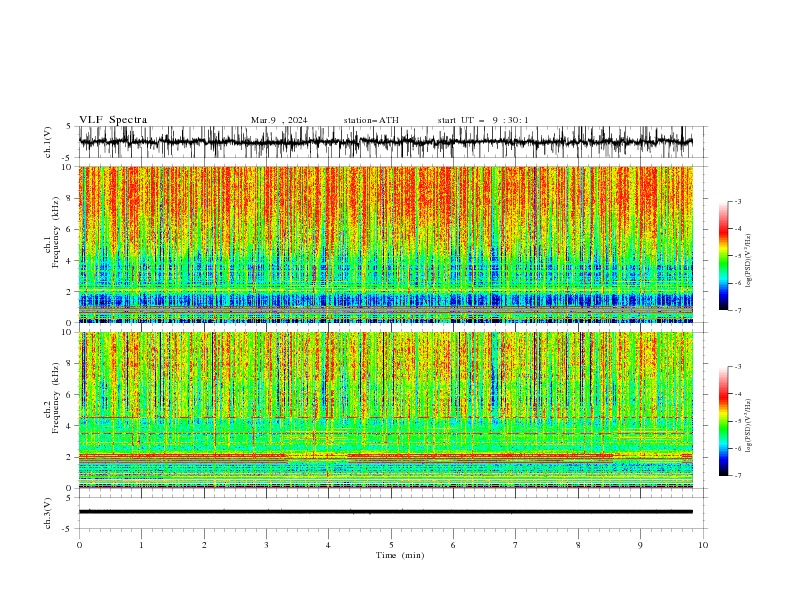This screenshot has height=612, width=792.
Task: Click the "4" minute tick label
Action: click(x=328, y=545)
